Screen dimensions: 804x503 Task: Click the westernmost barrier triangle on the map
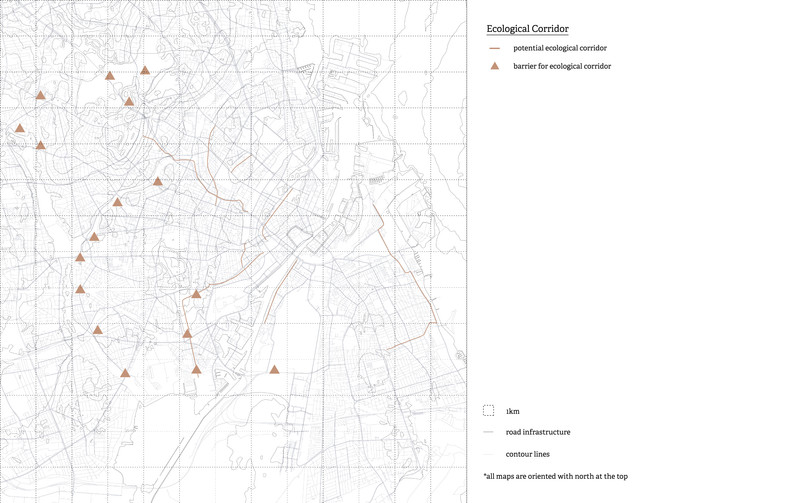tap(19, 128)
